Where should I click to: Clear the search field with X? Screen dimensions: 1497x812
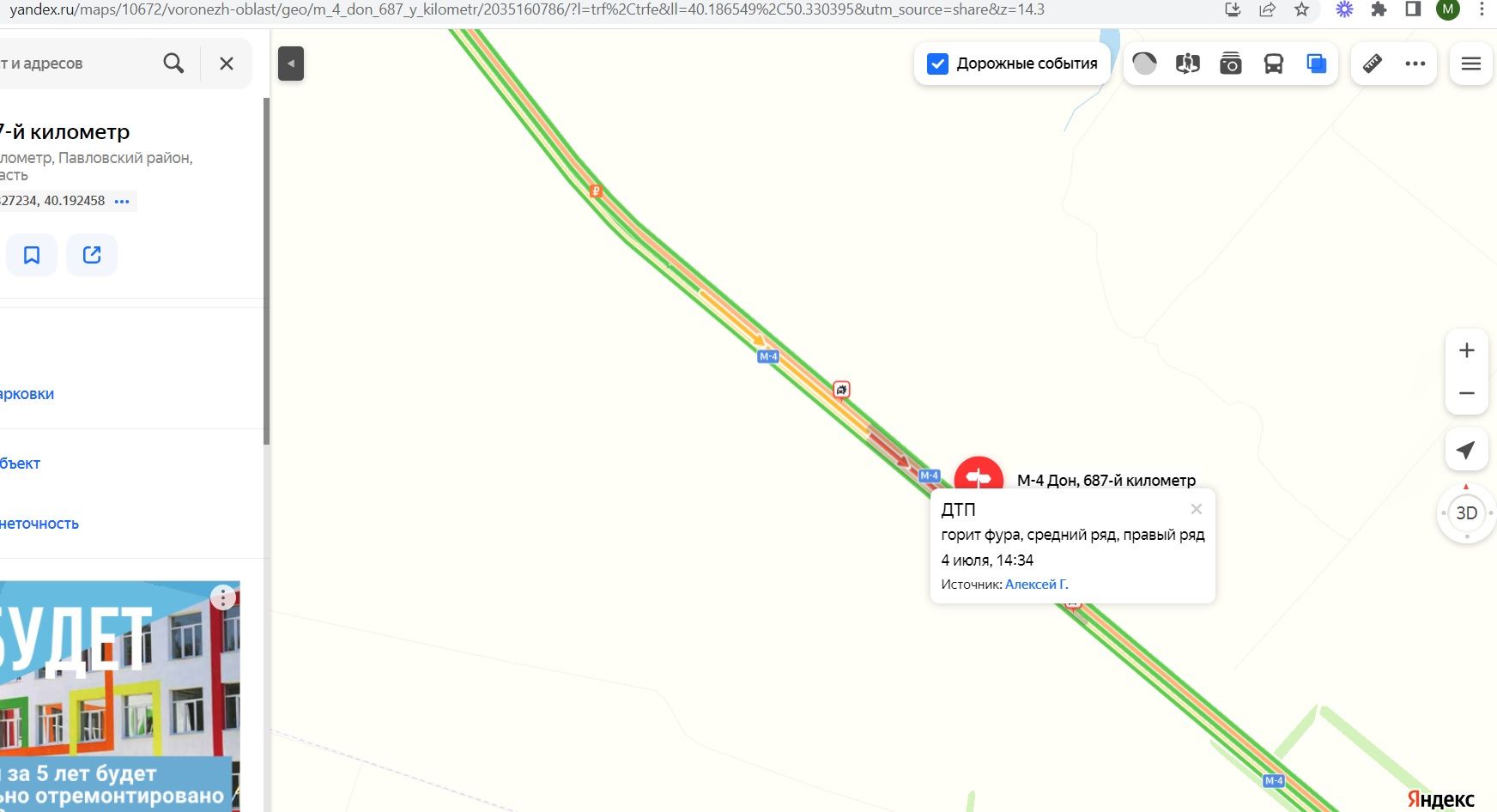(x=227, y=64)
